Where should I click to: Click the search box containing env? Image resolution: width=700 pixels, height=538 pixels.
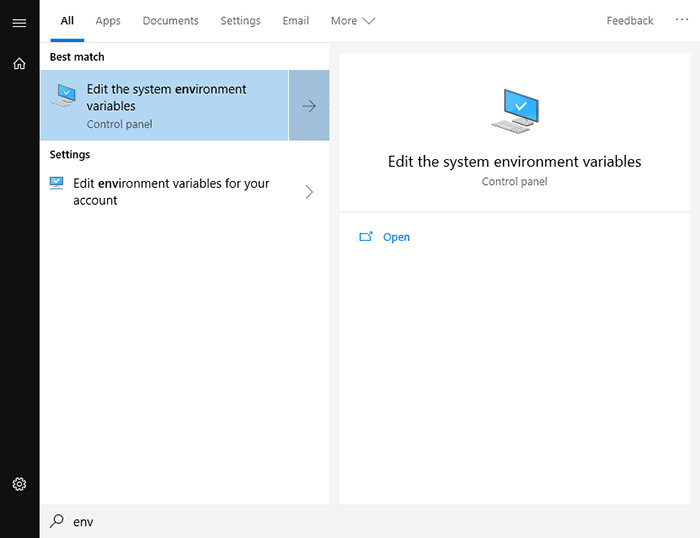point(370,521)
